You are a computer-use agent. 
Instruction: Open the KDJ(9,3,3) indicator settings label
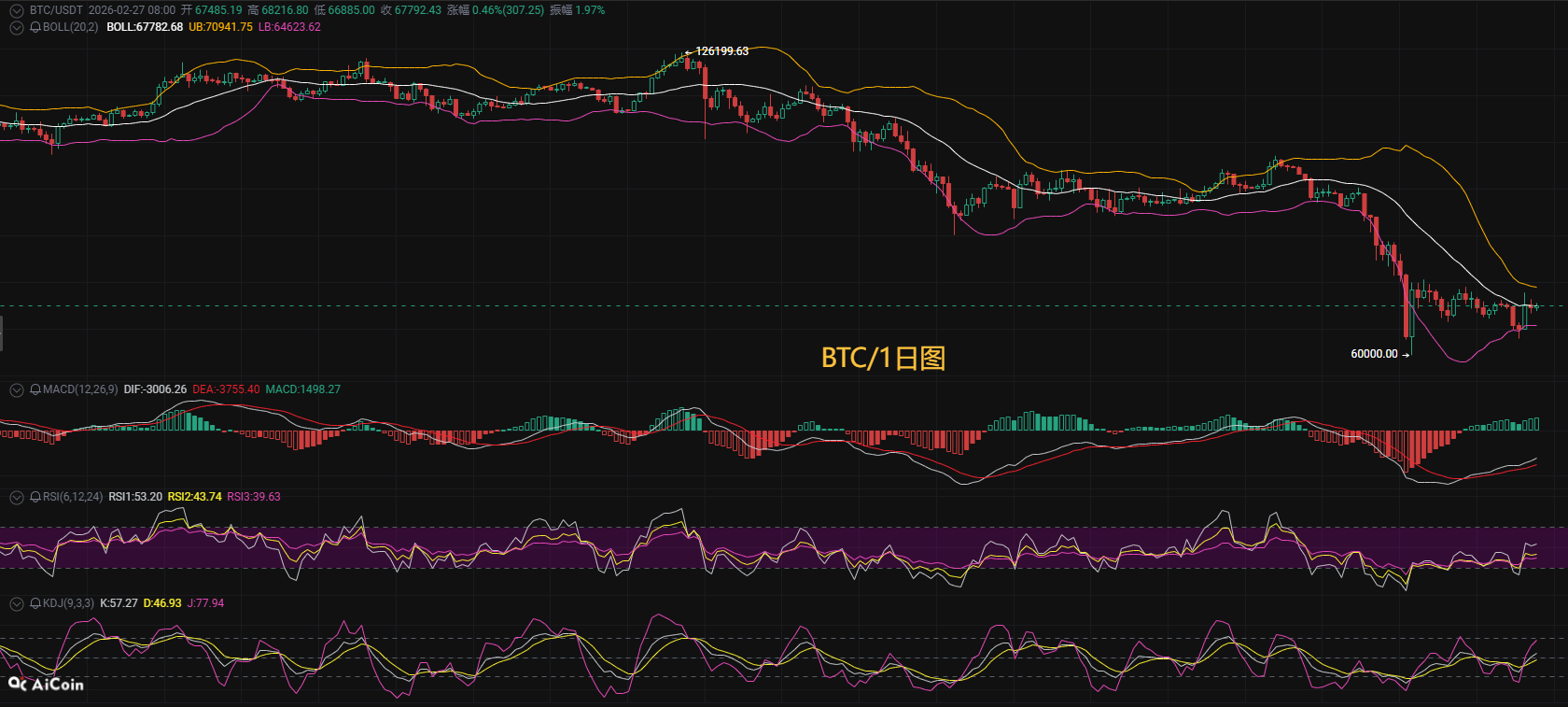pyautogui.click(x=68, y=603)
